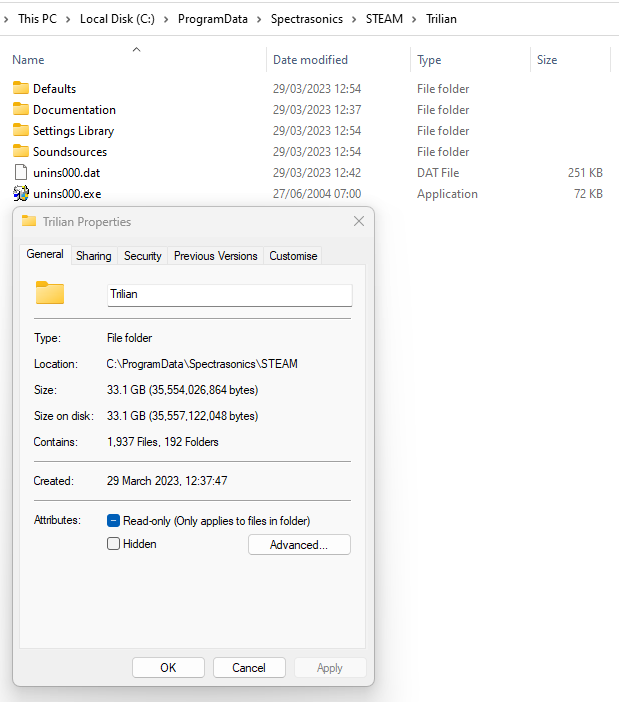The image size is (619, 702).
Task: Open the Customise tab
Action: click(293, 256)
